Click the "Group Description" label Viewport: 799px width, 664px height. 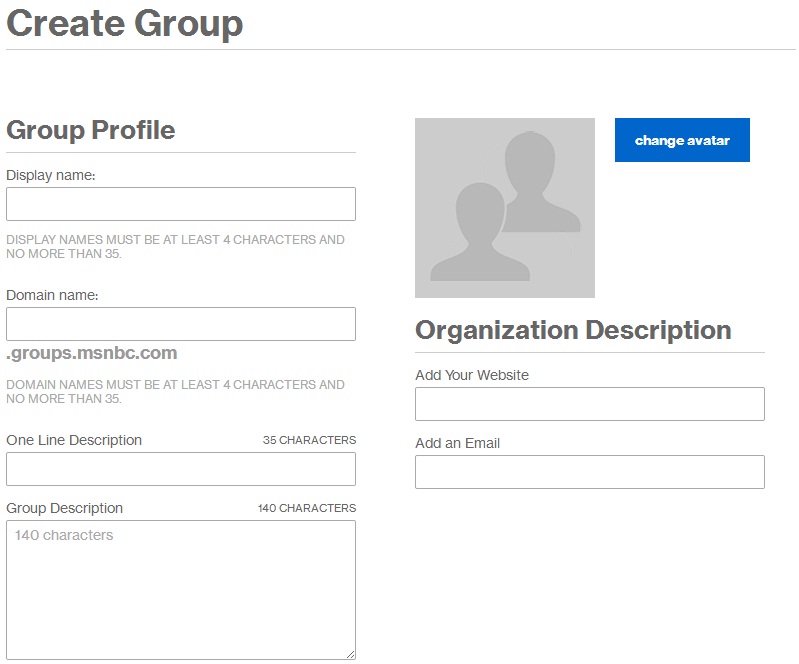pos(65,508)
